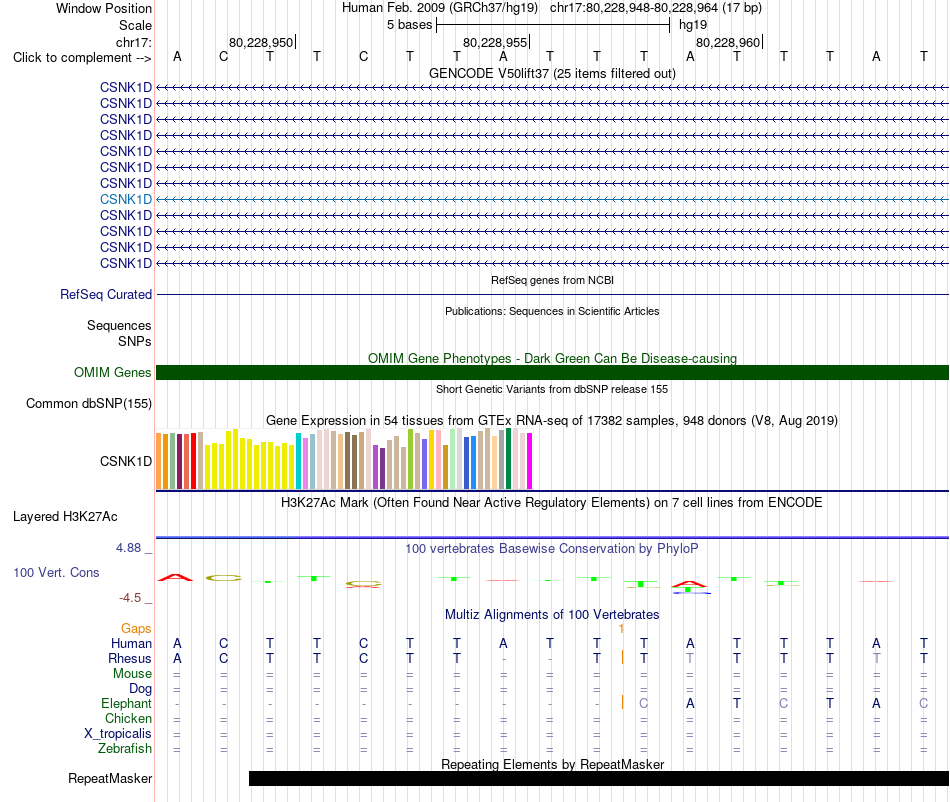Click the 'Click to complement -->' label

coord(82,58)
